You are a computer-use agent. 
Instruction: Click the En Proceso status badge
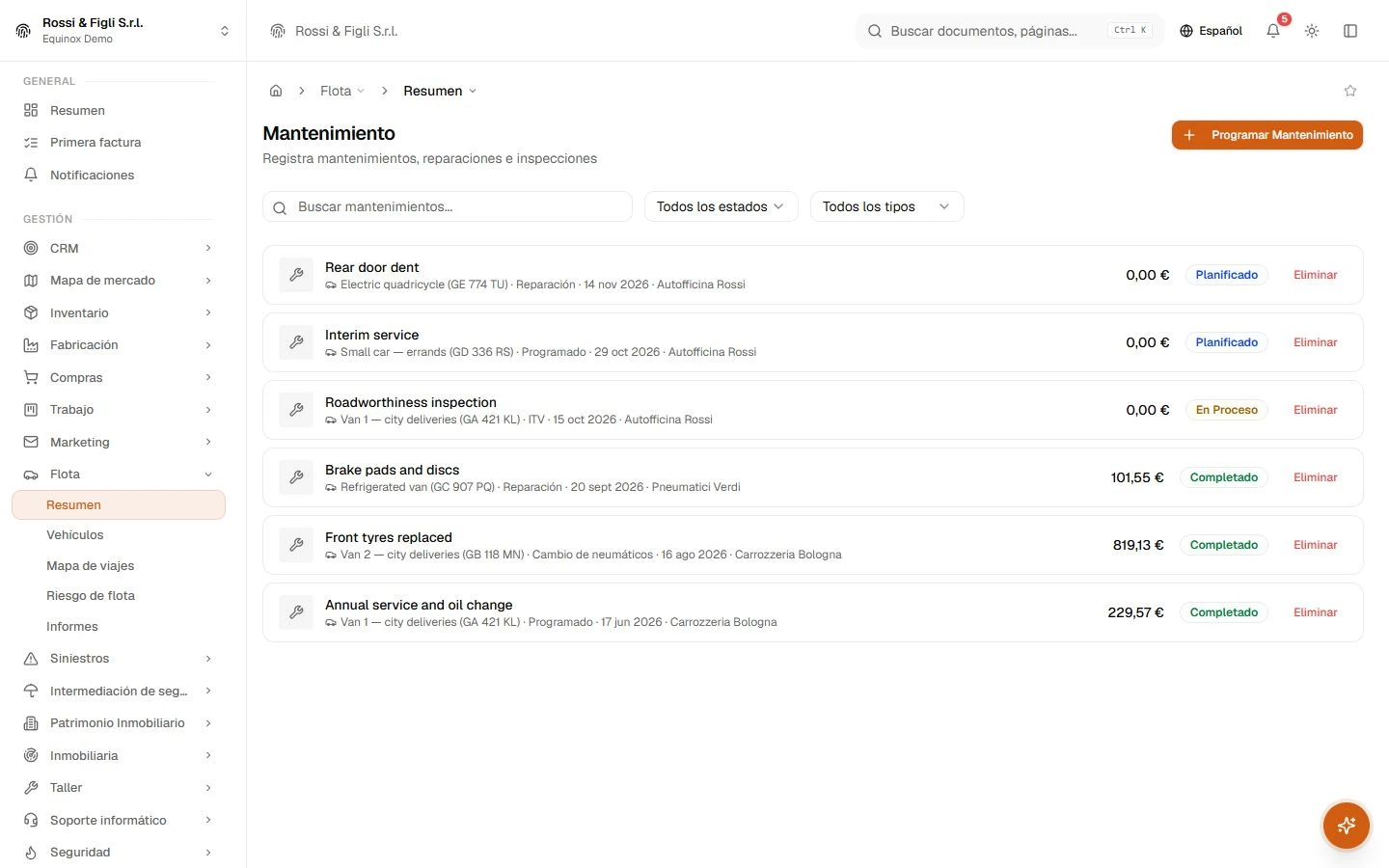pos(1227,410)
